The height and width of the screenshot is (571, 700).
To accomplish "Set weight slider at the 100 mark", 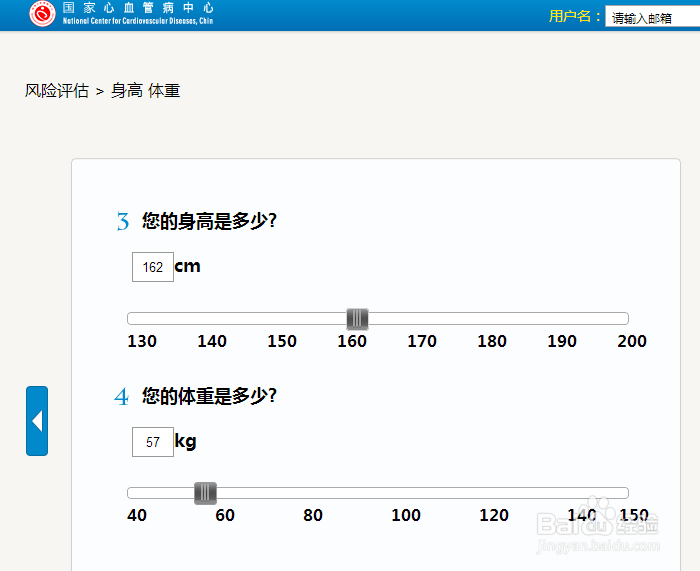I will coord(406,493).
